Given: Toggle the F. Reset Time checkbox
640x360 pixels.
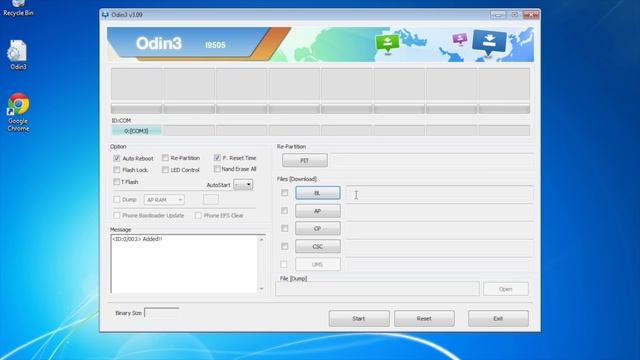Looking at the screenshot, I should [217, 158].
